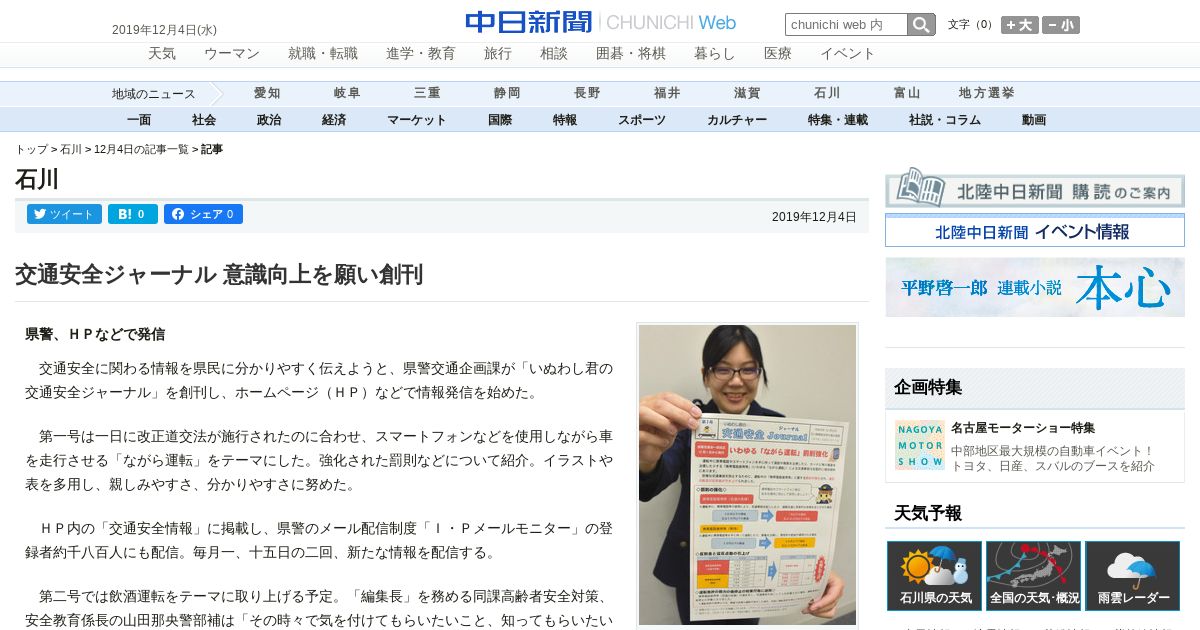Tweet this article via ツイート button

tap(64, 214)
